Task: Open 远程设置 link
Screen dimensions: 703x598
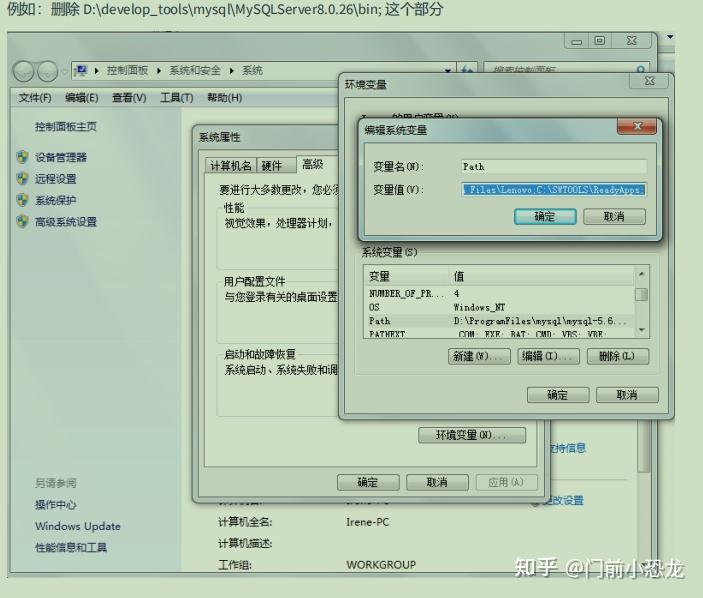Action: coord(56,179)
